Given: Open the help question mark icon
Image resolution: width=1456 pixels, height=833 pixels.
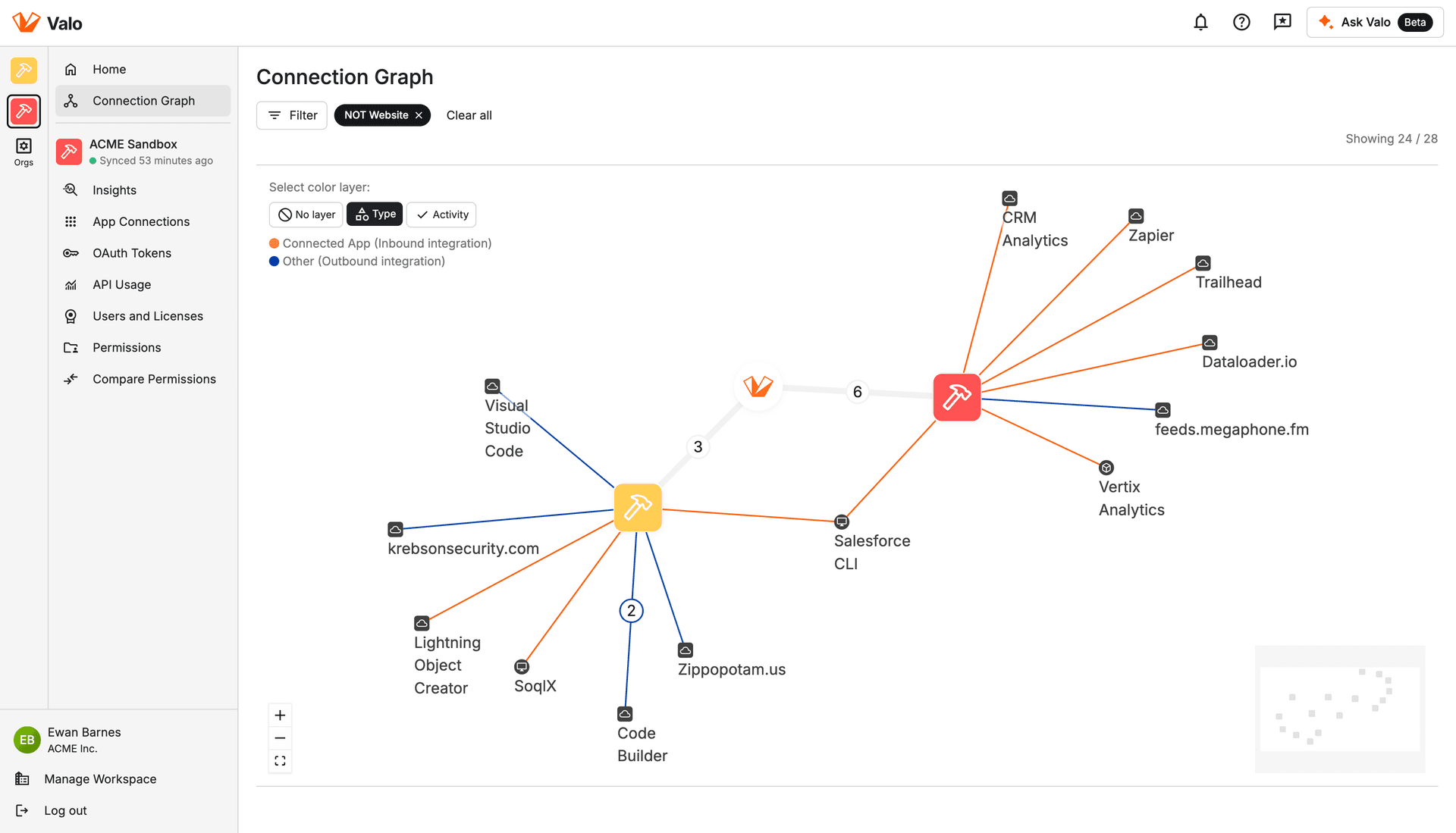Looking at the screenshot, I should coord(1241,22).
